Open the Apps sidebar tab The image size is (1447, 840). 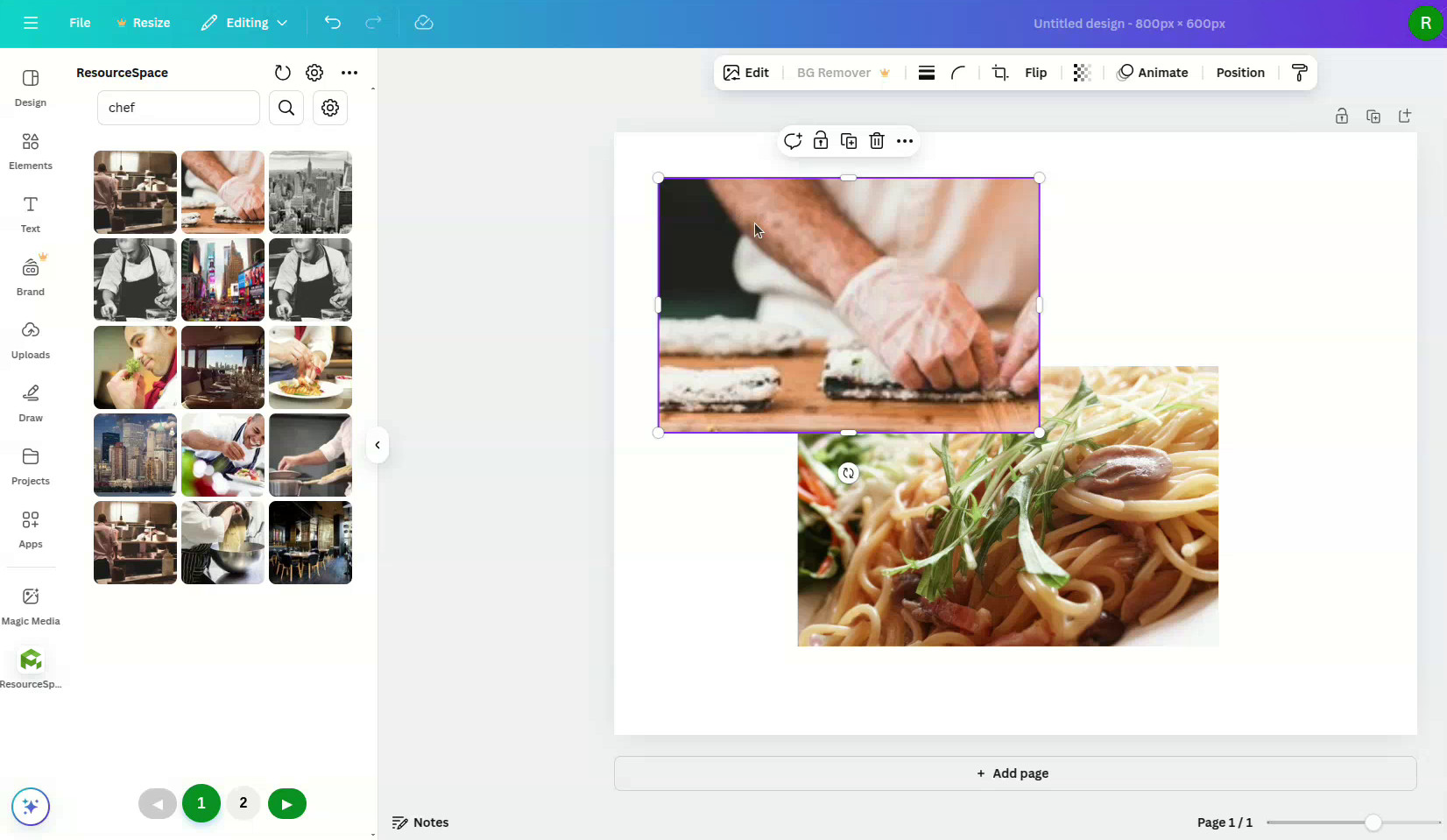pos(31,530)
